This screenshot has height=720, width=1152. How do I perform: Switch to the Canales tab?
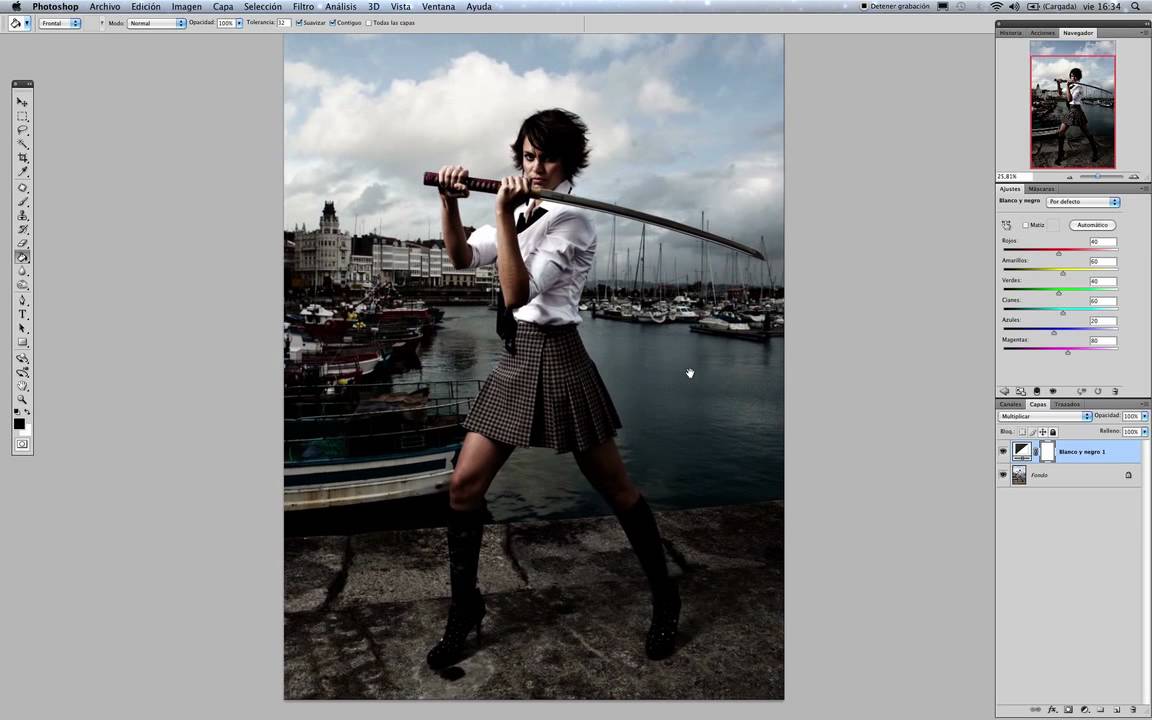click(1010, 404)
